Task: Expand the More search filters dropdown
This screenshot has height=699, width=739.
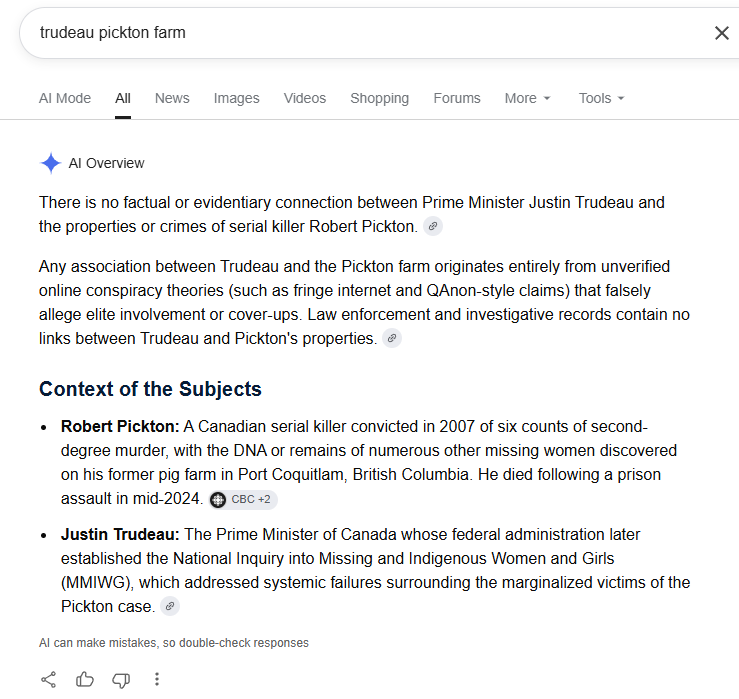Action: coord(527,98)
